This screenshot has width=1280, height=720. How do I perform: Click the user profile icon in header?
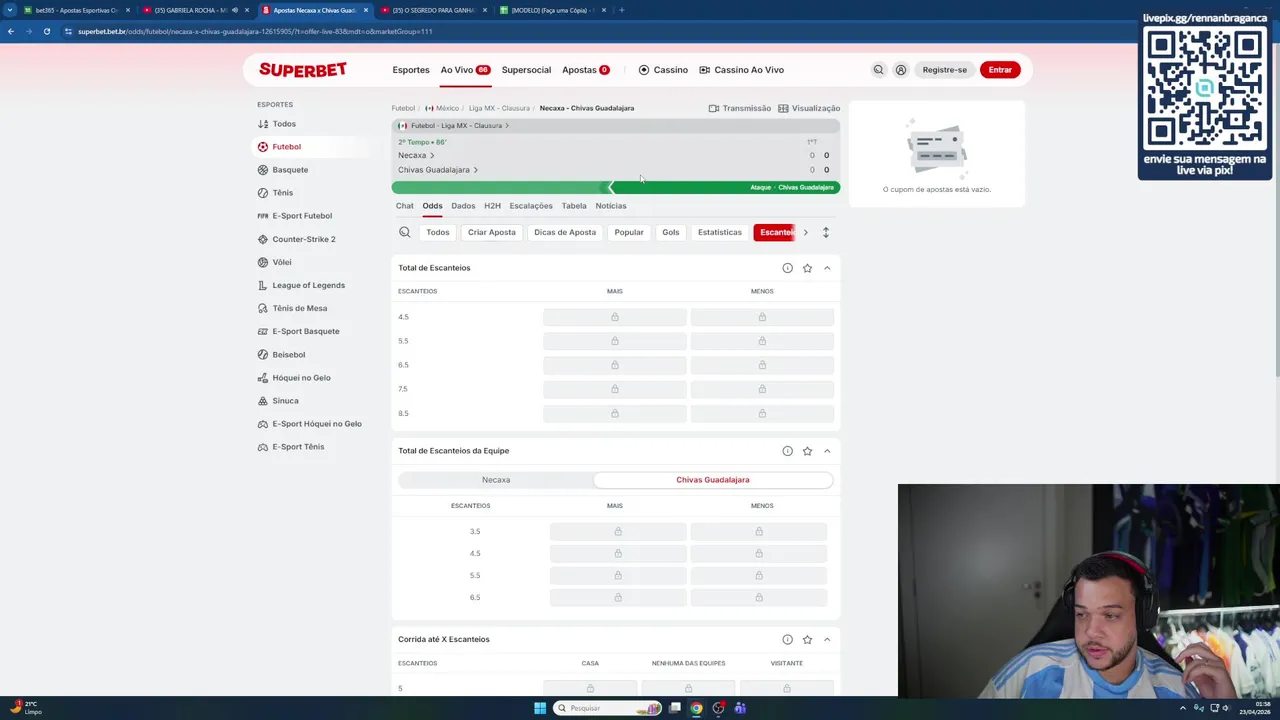[901, 70]
